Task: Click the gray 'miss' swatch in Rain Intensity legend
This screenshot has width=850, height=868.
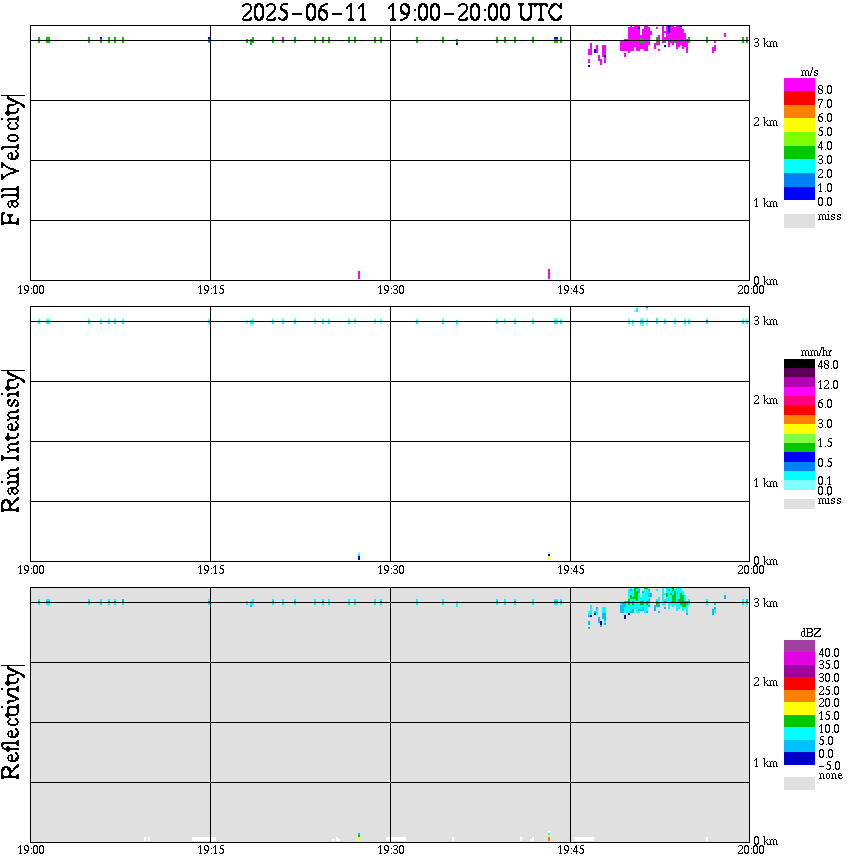Action: click(799, 504)
